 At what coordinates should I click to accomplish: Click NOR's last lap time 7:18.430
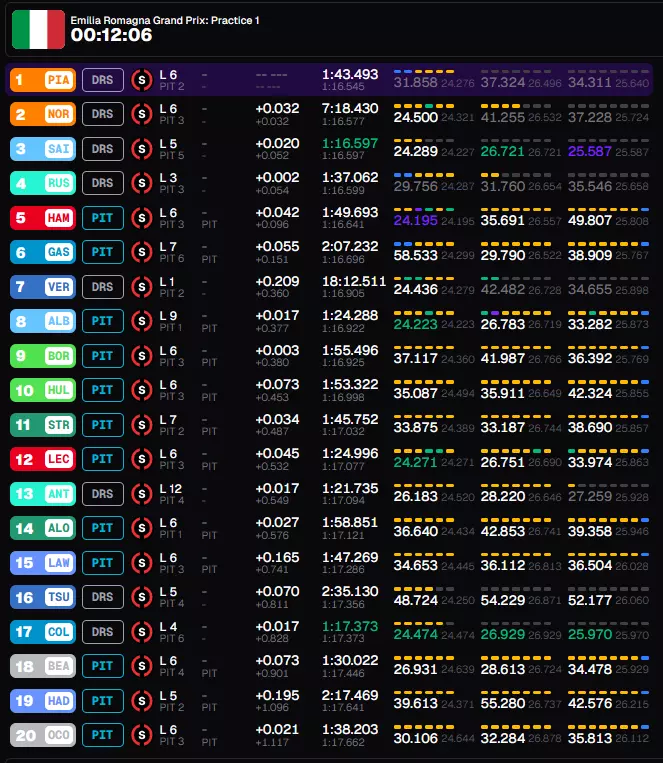[x=350, y=108]
